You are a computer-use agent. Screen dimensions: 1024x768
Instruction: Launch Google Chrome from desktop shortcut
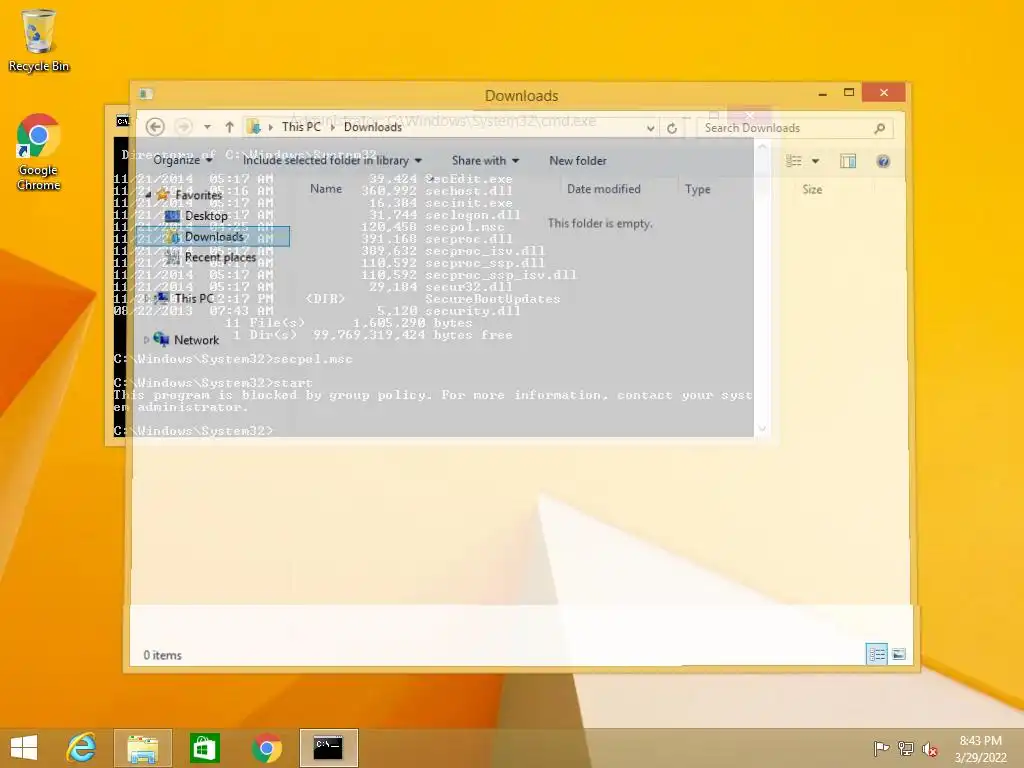(39, 152)
